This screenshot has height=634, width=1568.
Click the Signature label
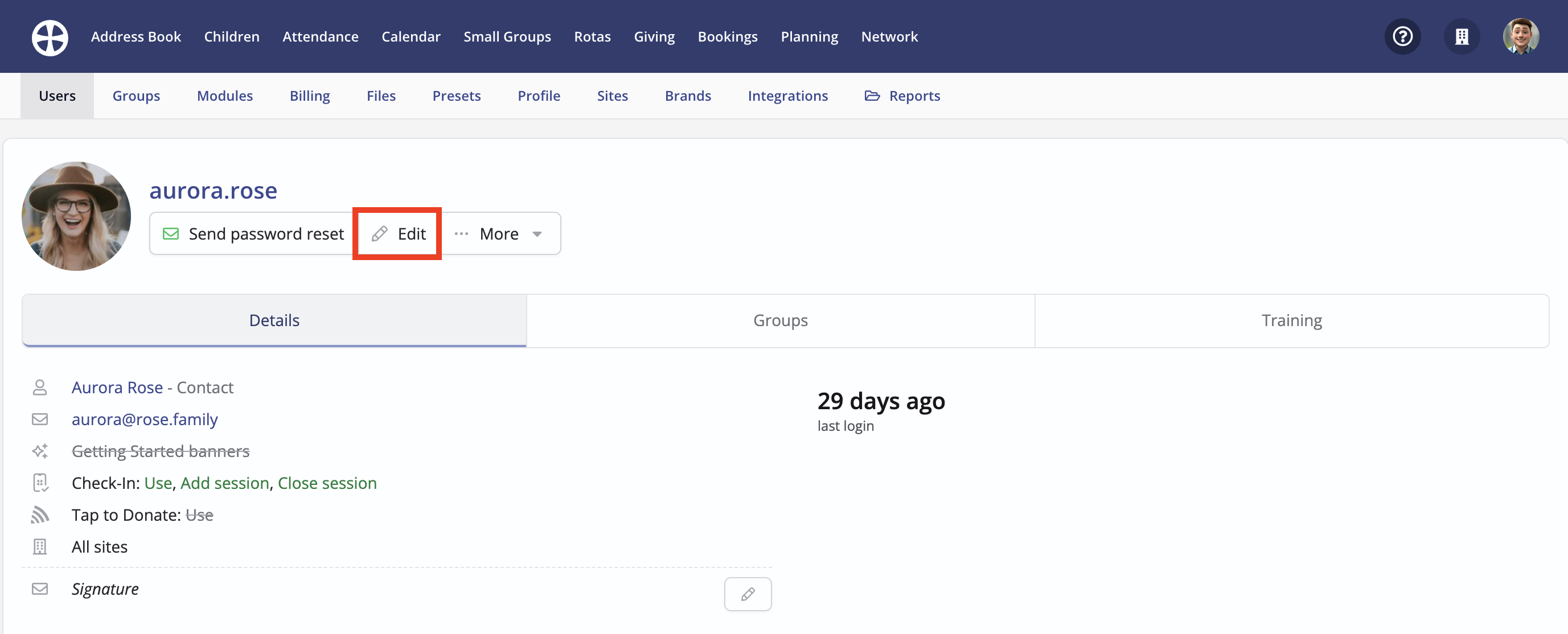[105, 589]
